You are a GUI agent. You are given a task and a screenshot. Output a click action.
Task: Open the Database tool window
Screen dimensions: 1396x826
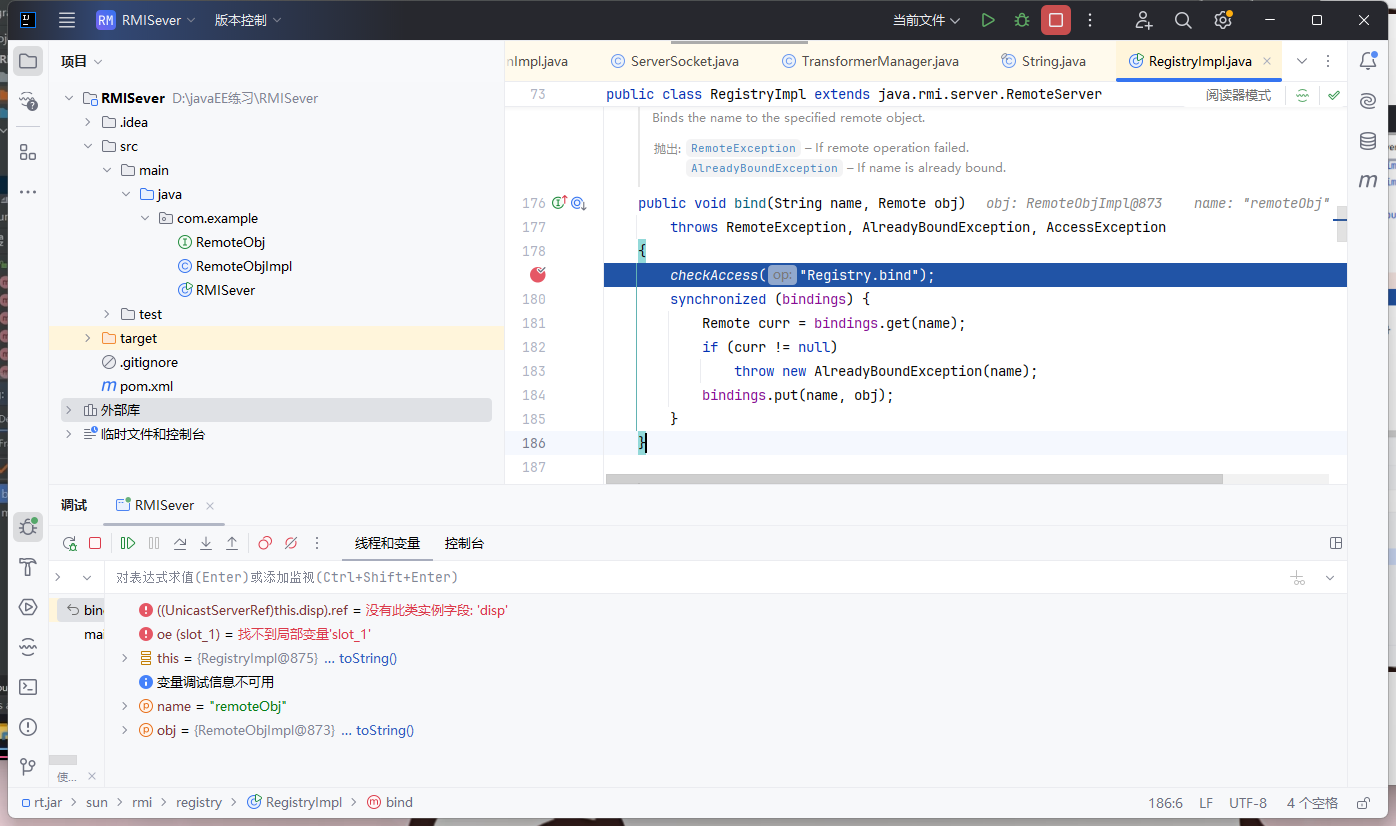(x=1368, y=141)
